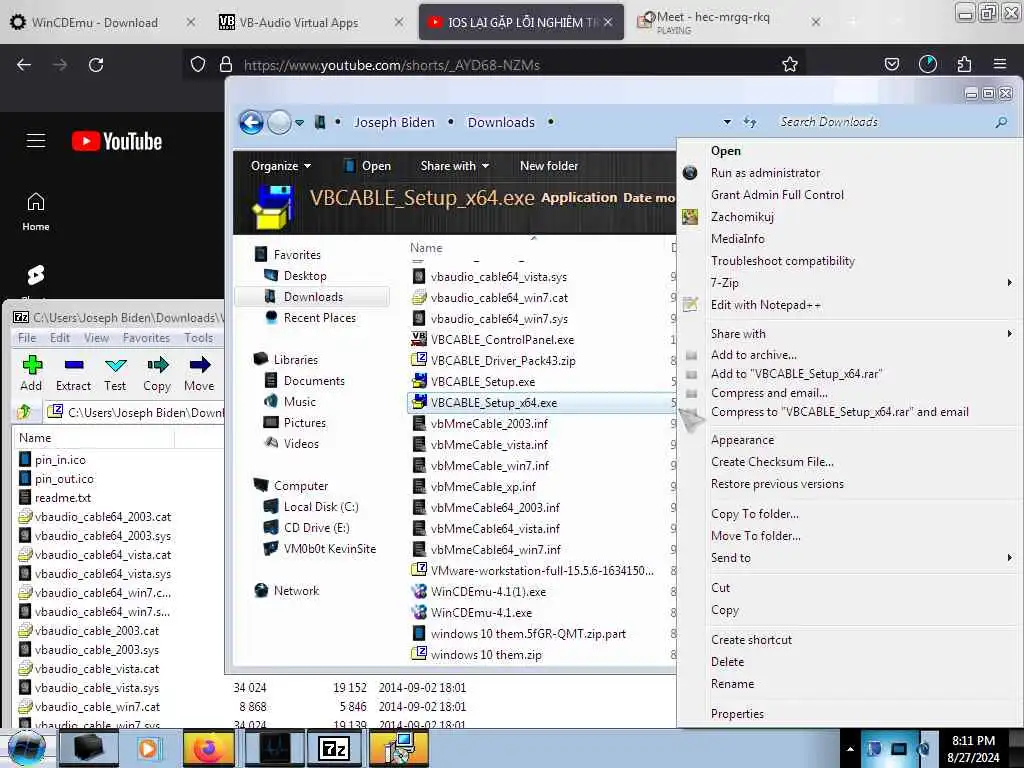Click media player taskbar icon
Image resolution: width=1024 pixels, height=768 pixels.
147,748
